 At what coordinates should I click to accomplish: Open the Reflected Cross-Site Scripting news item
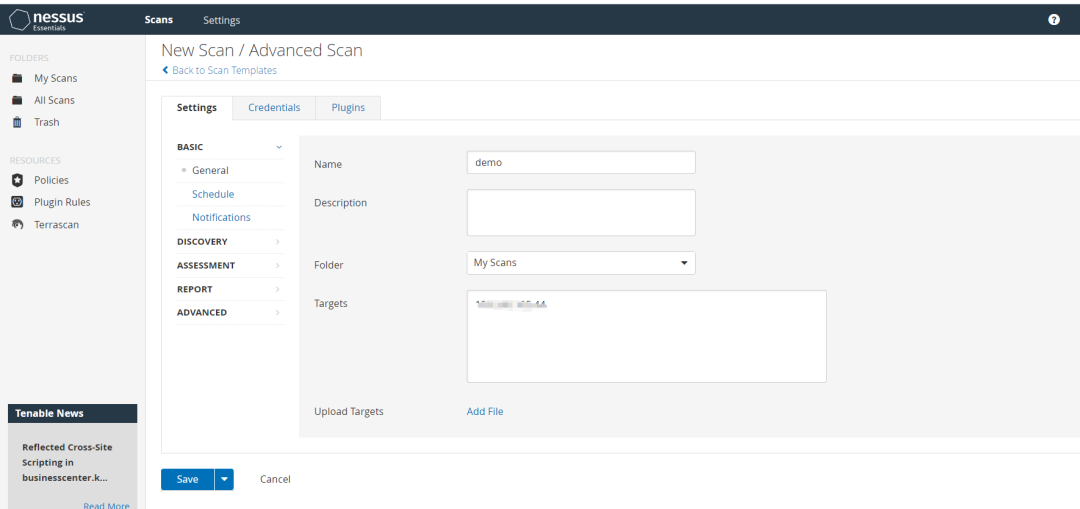(x=67, y=462)
